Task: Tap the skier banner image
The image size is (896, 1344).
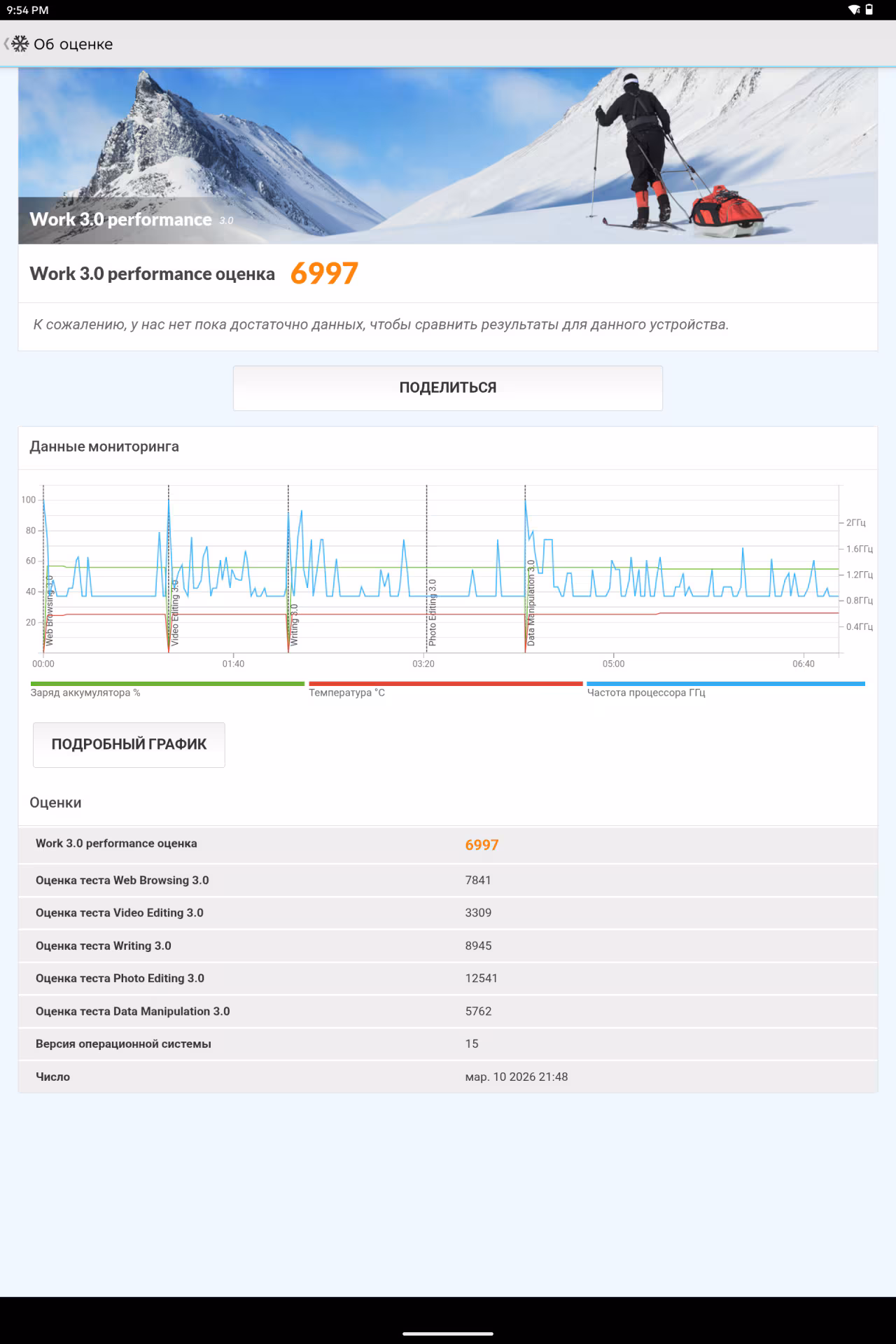Action: pyautogui.click(x=448, y=155)
